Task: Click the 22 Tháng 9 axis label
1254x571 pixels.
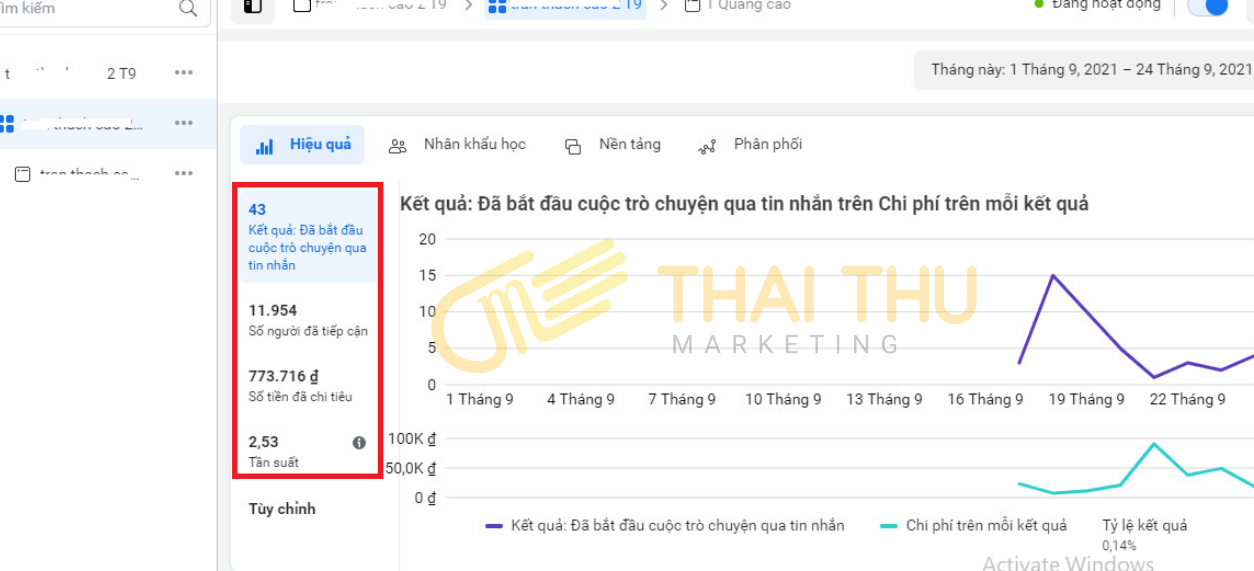Action: coord(1187,399)
